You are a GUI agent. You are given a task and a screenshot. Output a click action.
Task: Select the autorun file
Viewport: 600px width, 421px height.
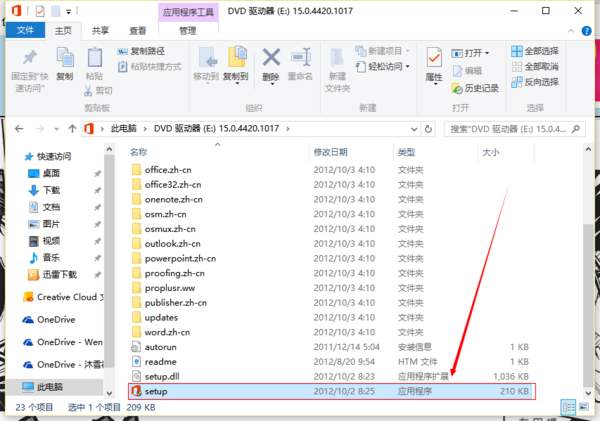pos(160,347)
